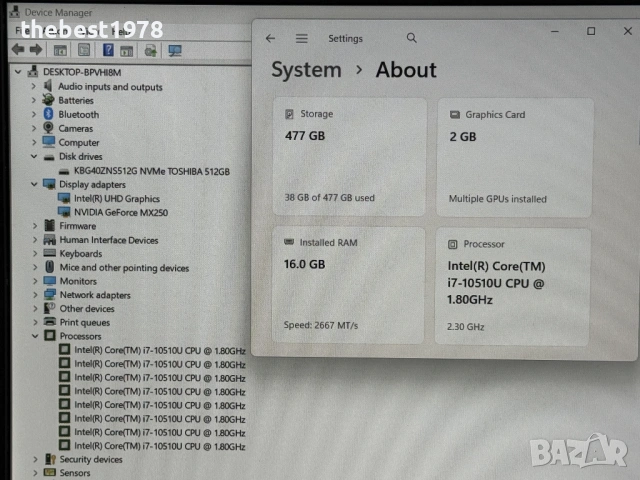The width and height of the screenshot is (640, 480).
Task: Click the System breadcrumb link
Action: point(306,70)
